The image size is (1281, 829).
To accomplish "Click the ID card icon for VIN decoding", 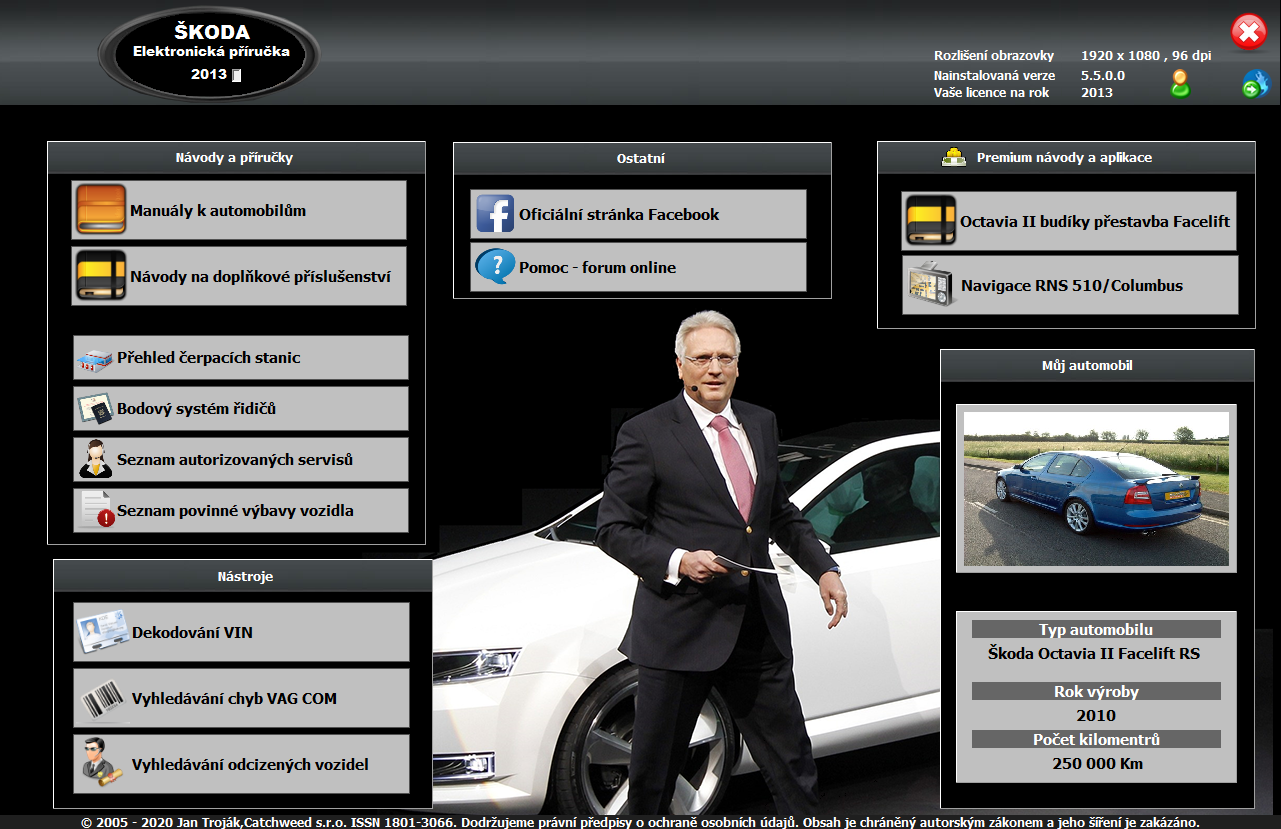I will 102,632.
